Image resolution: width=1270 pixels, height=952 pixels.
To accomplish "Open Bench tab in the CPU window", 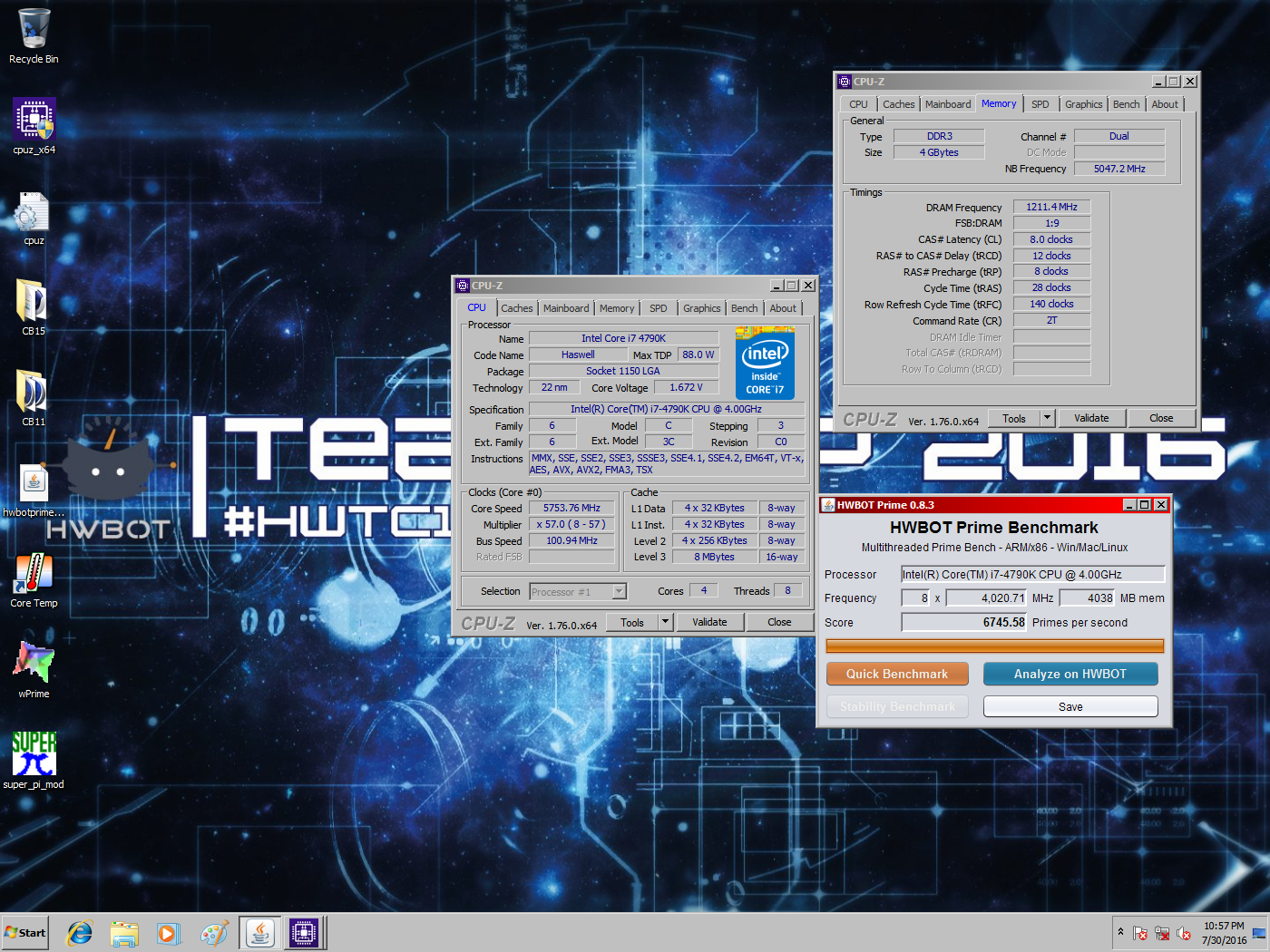I will (745, 308).
